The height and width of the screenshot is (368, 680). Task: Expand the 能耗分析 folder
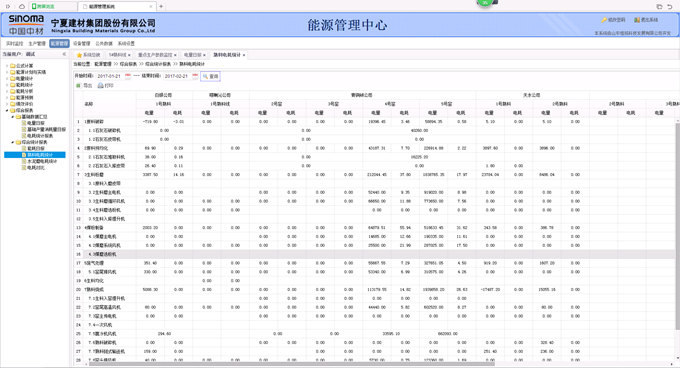7,91
